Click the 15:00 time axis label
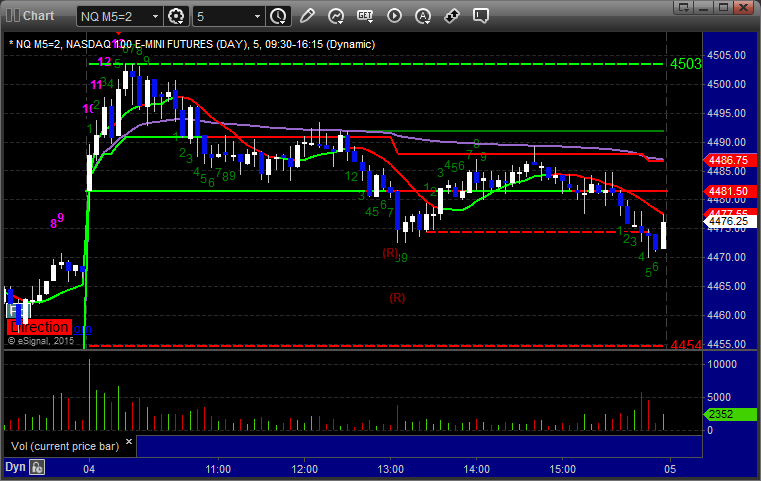Image resolution: width=761 pixels, height=481 pixels. pos(562,469)
